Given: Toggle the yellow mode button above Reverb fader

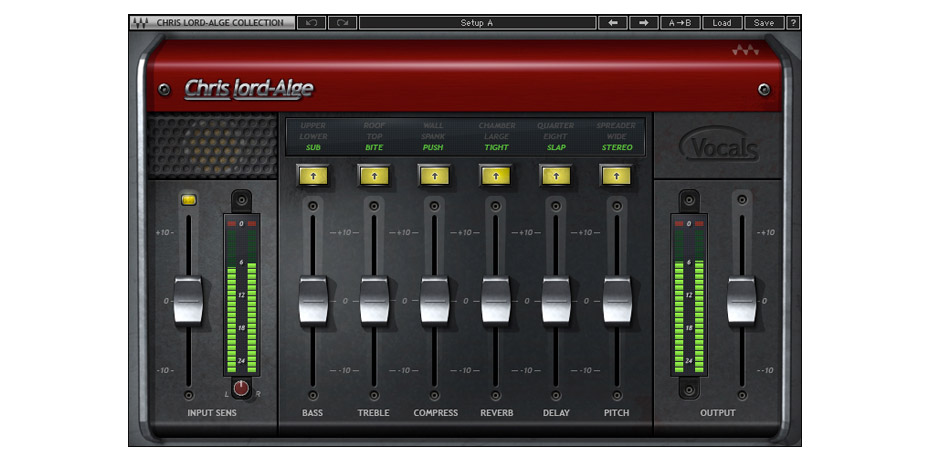Looking at the screenshot, I should click(495, 175).
